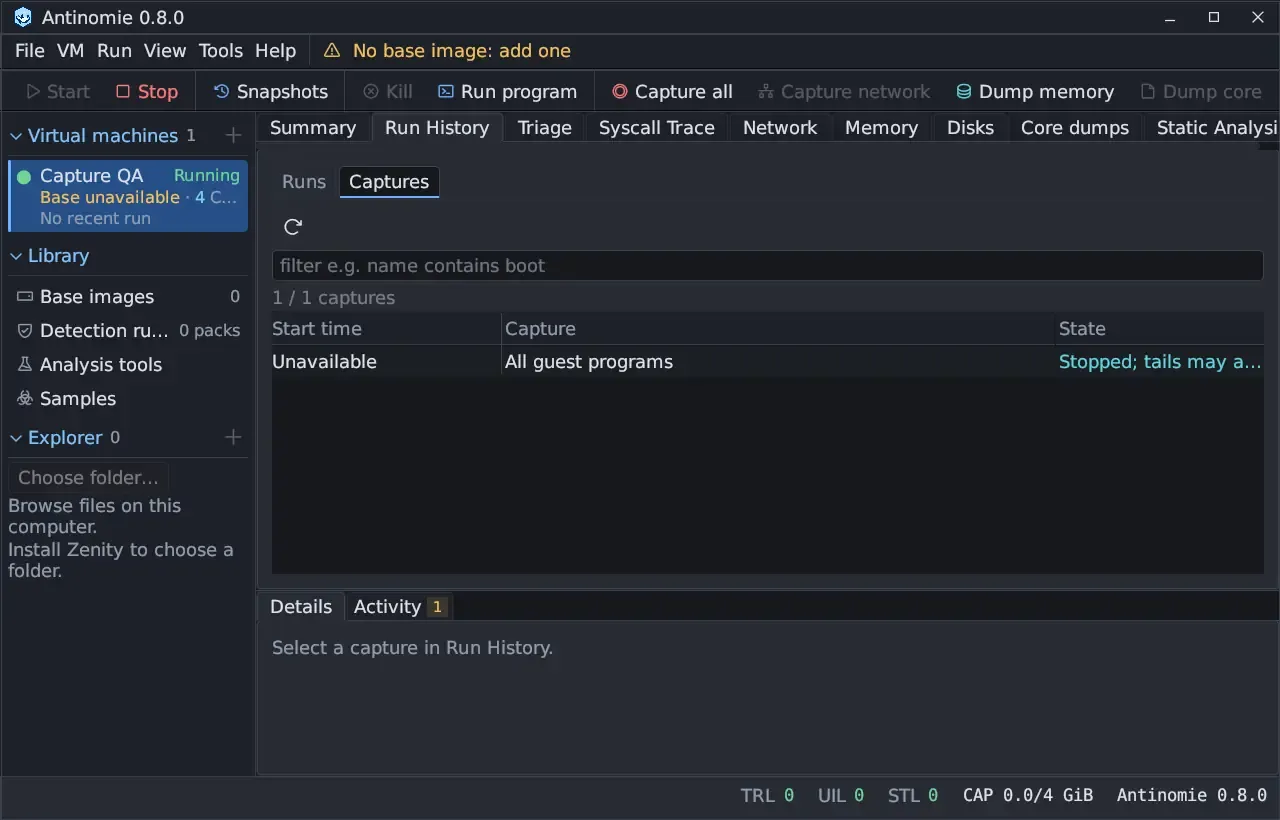The image size is (1280, 820).
Task: Click the Antinomie app logo in title bar
Action: [23, 18]
